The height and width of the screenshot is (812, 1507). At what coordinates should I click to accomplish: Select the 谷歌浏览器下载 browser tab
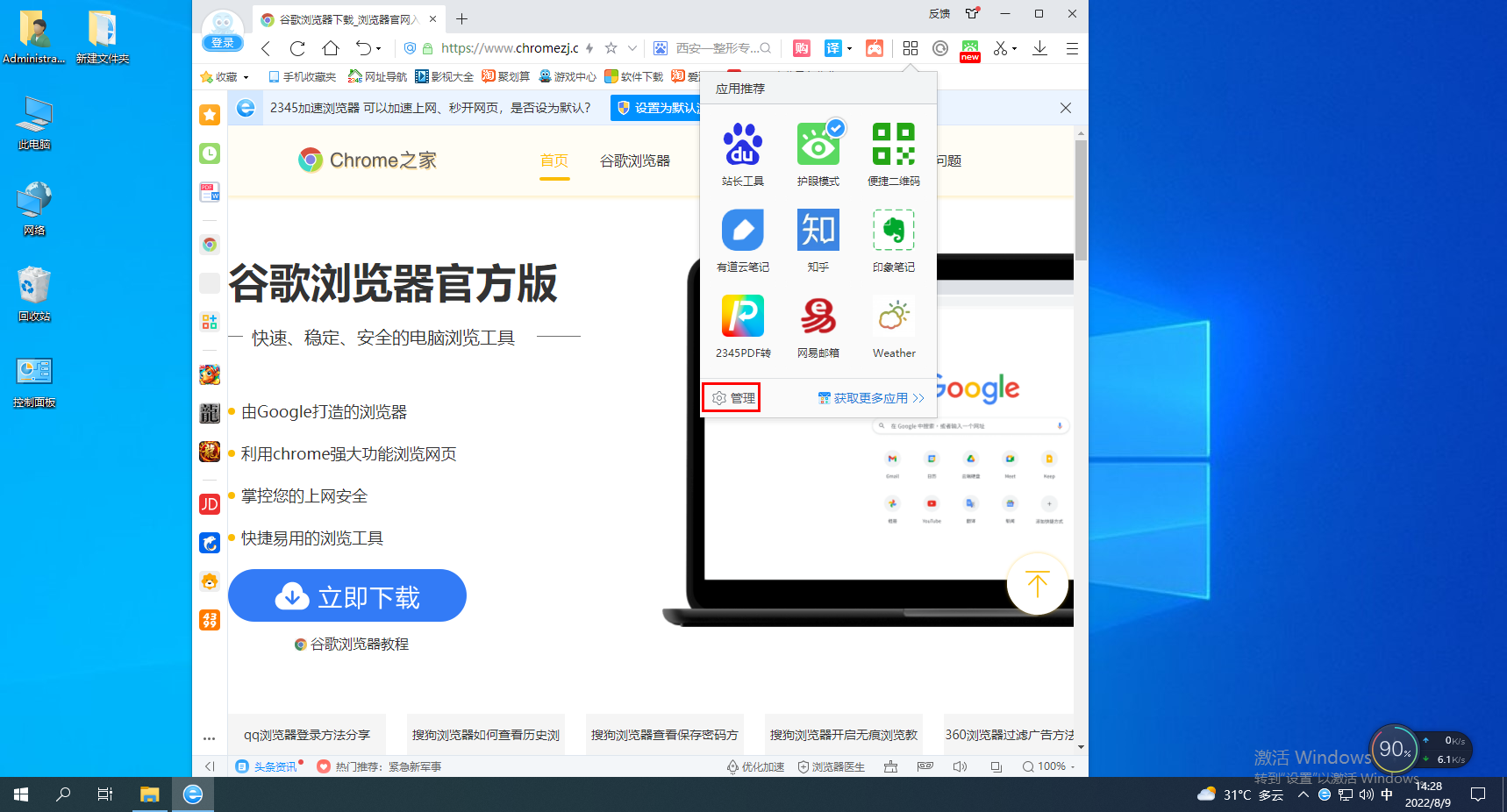click(348, 18)
